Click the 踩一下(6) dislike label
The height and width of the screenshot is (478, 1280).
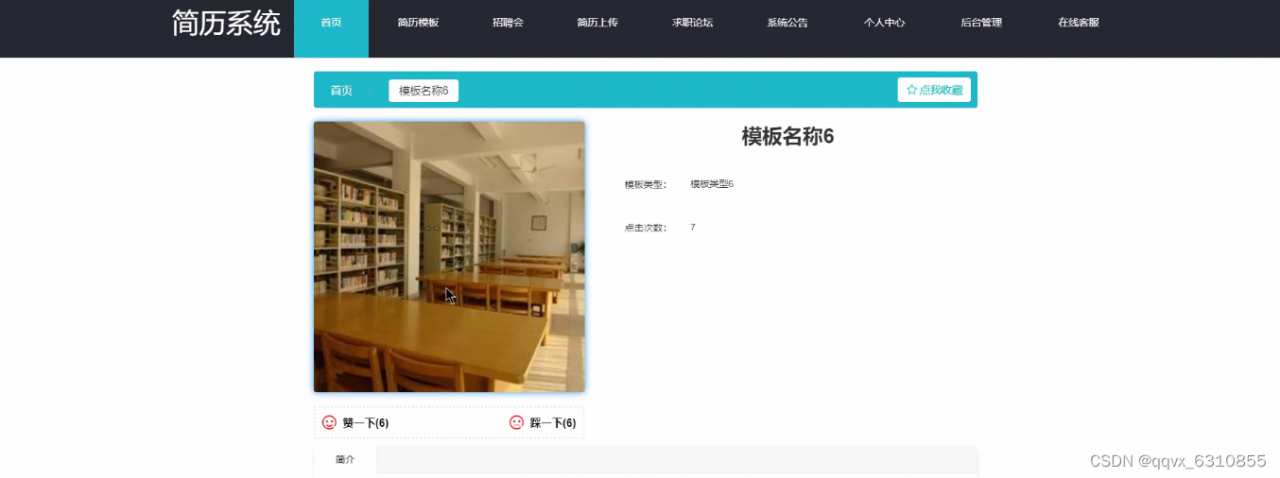(x=553, y=424)
